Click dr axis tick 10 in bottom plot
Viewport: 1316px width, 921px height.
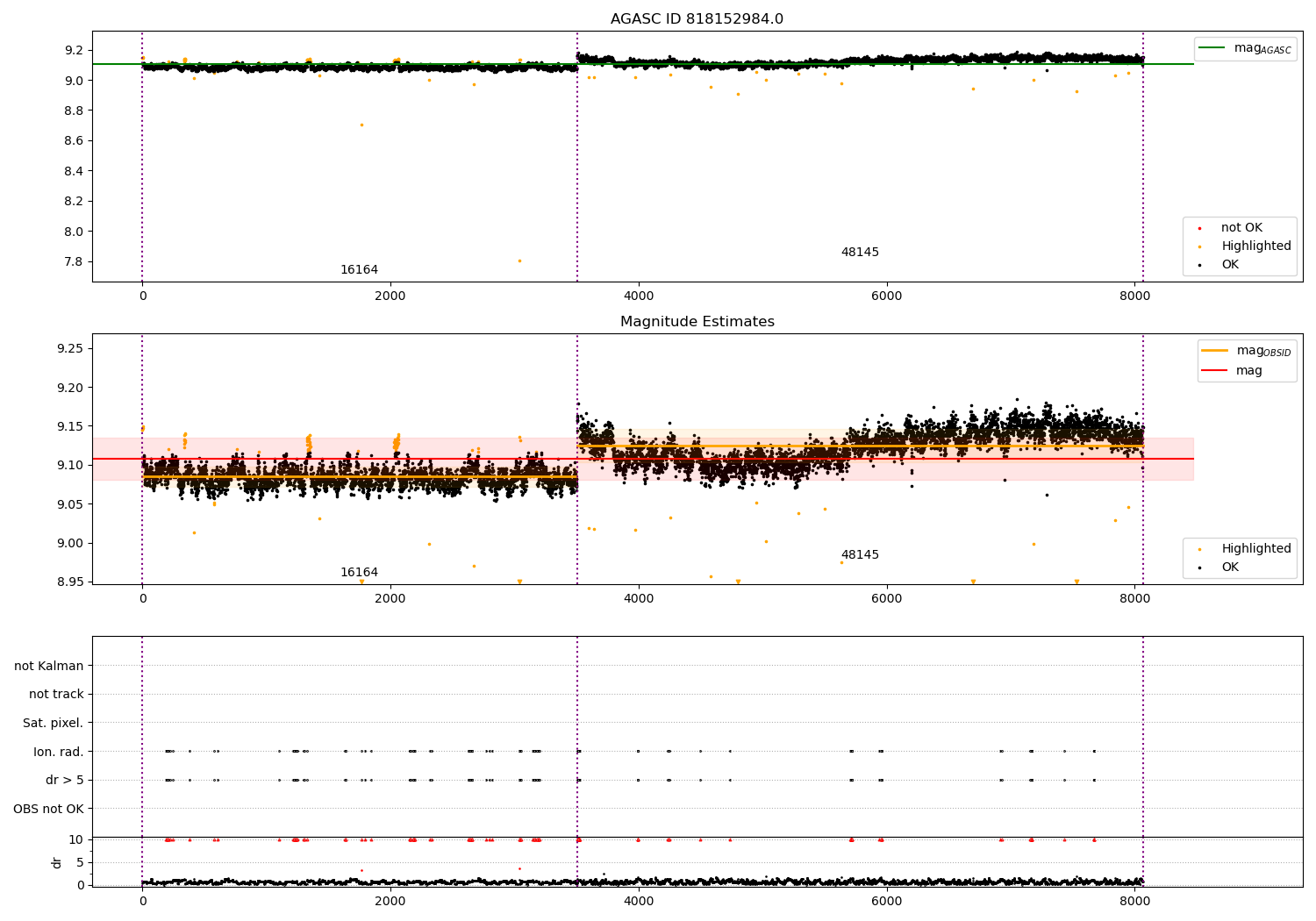(x=75, y=840)
